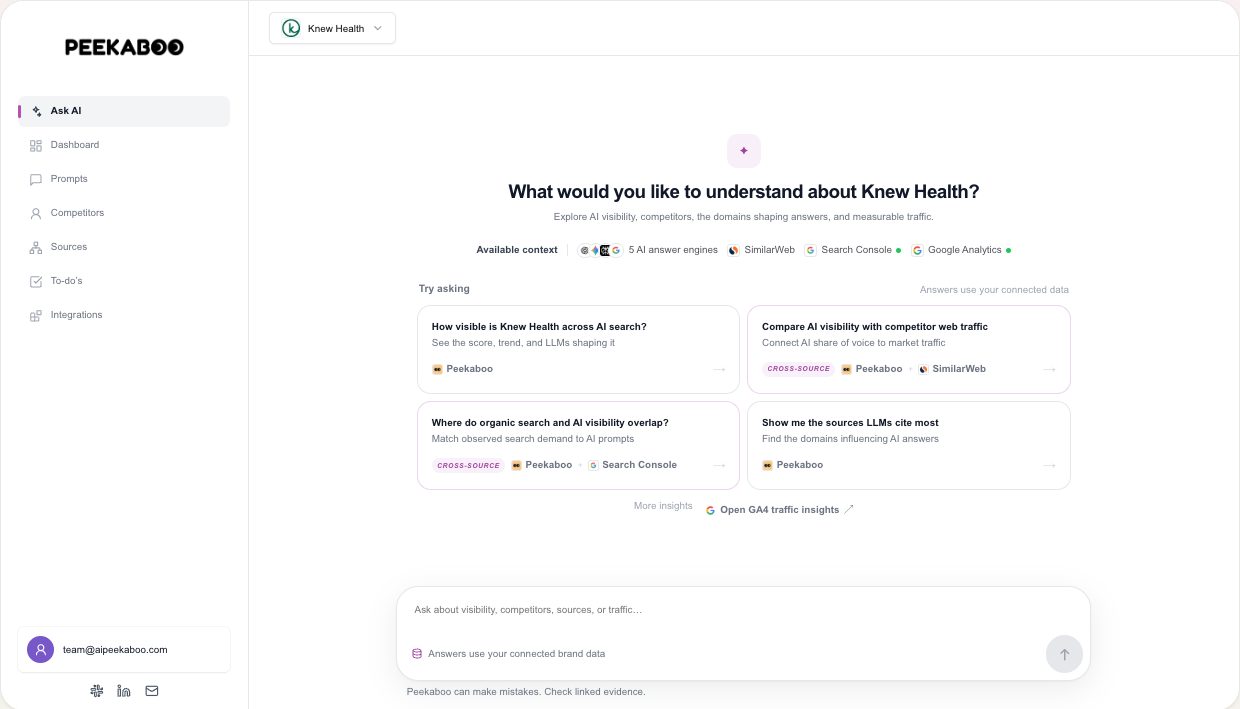Click SimilarWeb tag in Compare card

tap(952, 369)
